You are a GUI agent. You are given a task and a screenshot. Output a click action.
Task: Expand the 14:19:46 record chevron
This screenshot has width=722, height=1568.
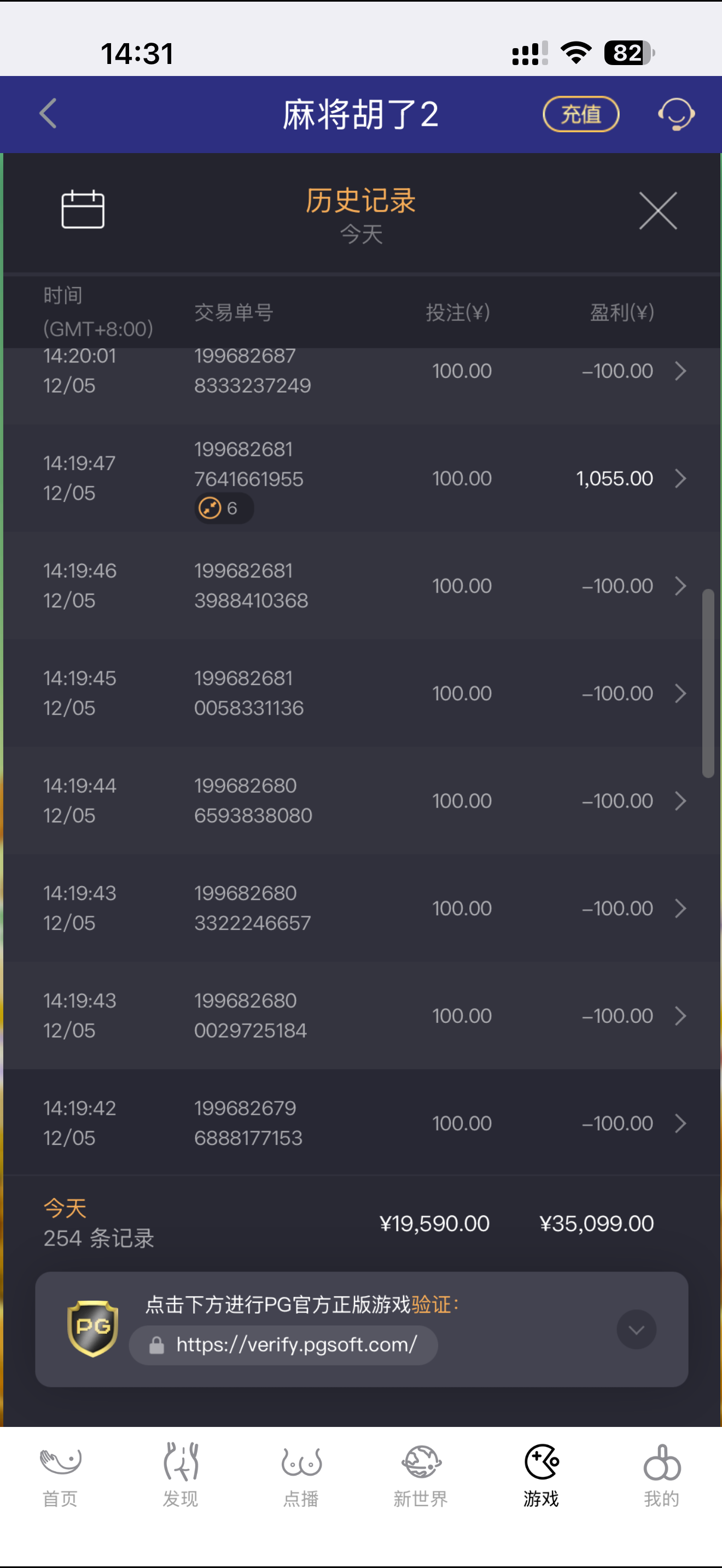click(x=680, y=586)
